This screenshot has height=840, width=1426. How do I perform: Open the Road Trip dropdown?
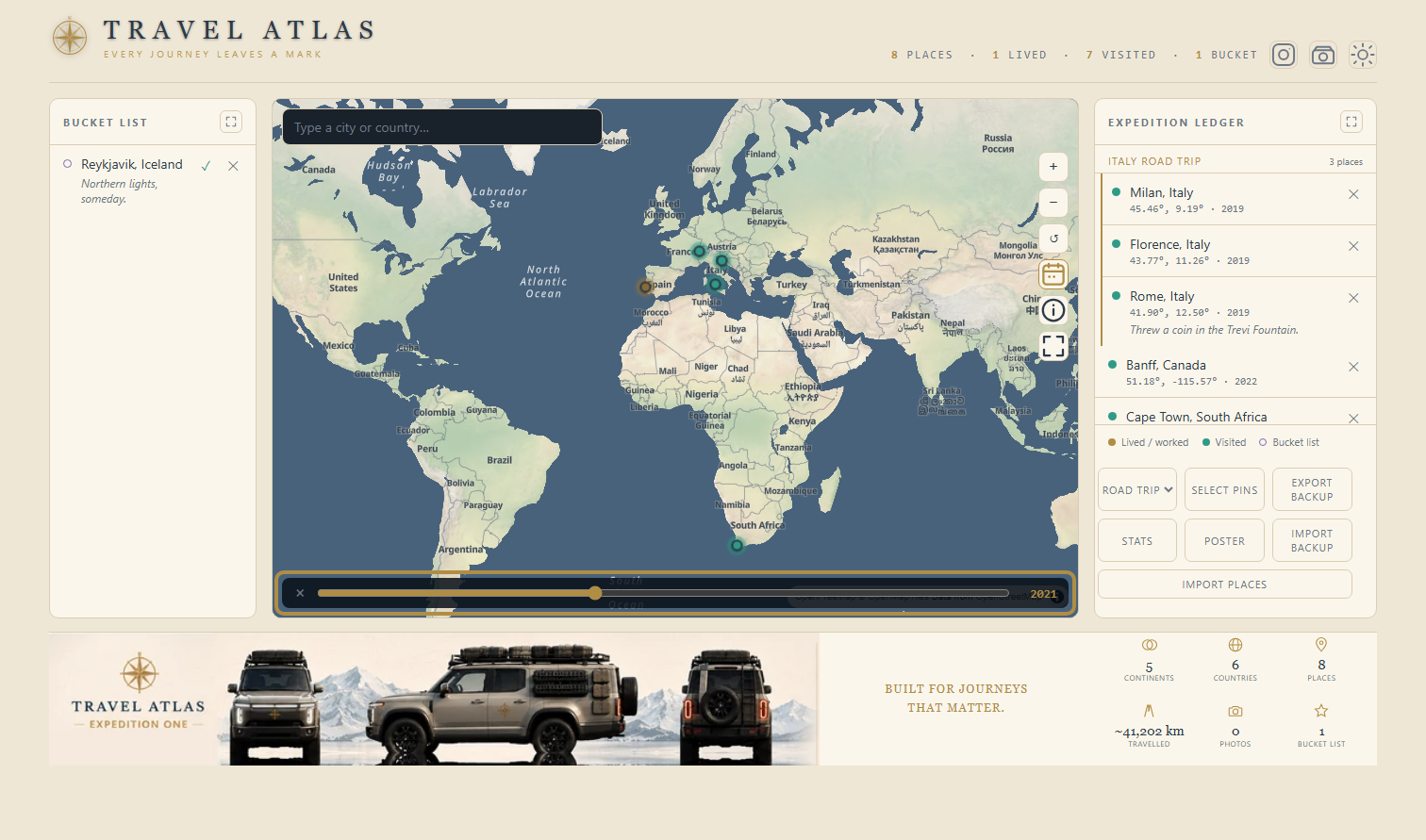tap(1137, 489)
